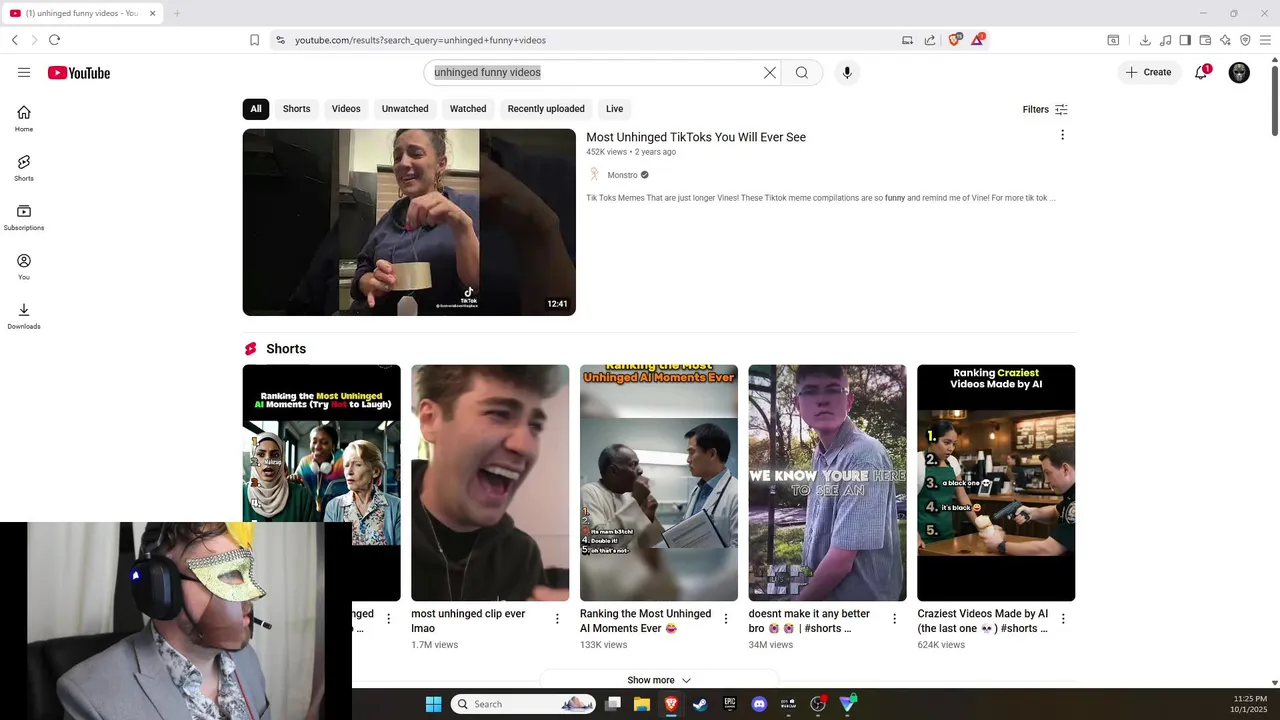Click the YouTube logo
1280x720 pixels.
[x=78, y=73]
